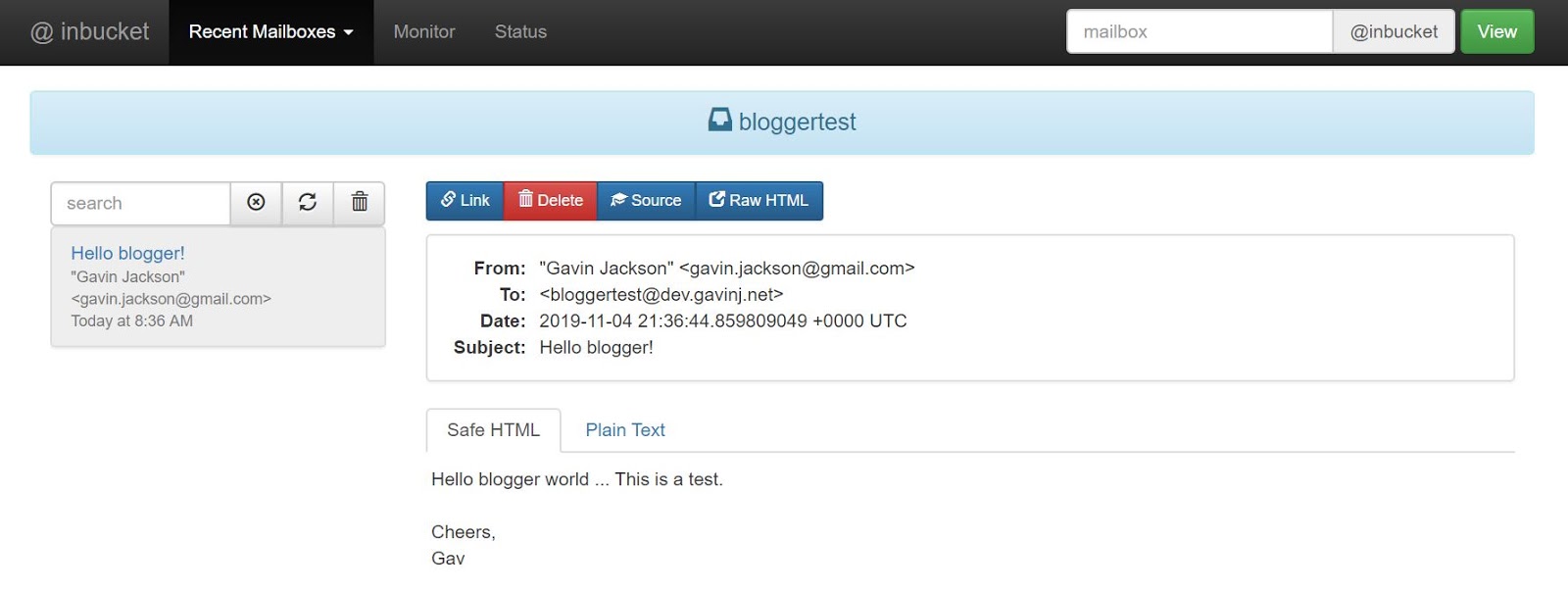1568x591 pixels.
Task: Click the bloggertest mailbox title
Action: coord(797,122)
